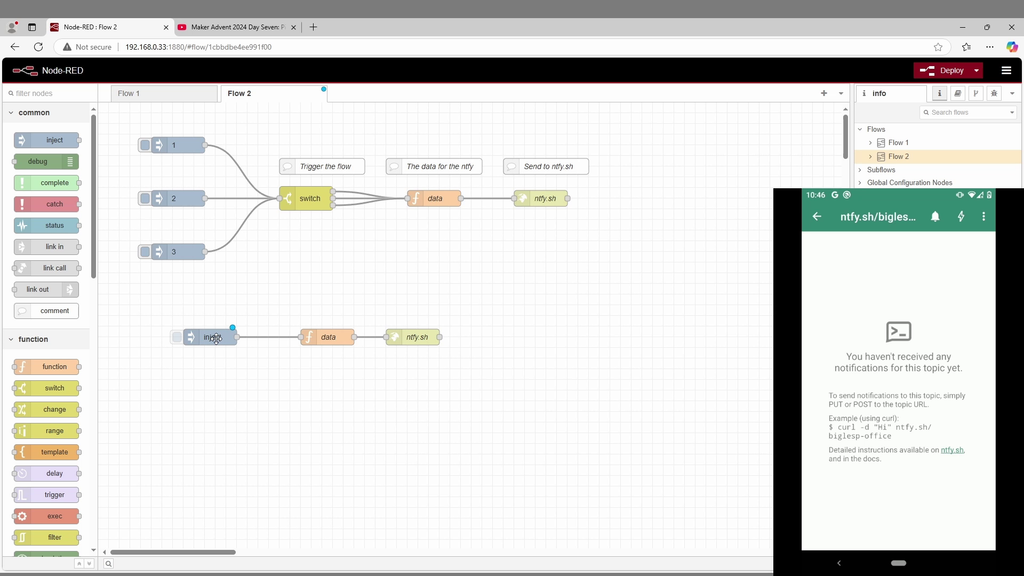Click the filter nodes search field
Image resolution: width=1024 pixels, height=576 pixels.
(x=52, y=93)
